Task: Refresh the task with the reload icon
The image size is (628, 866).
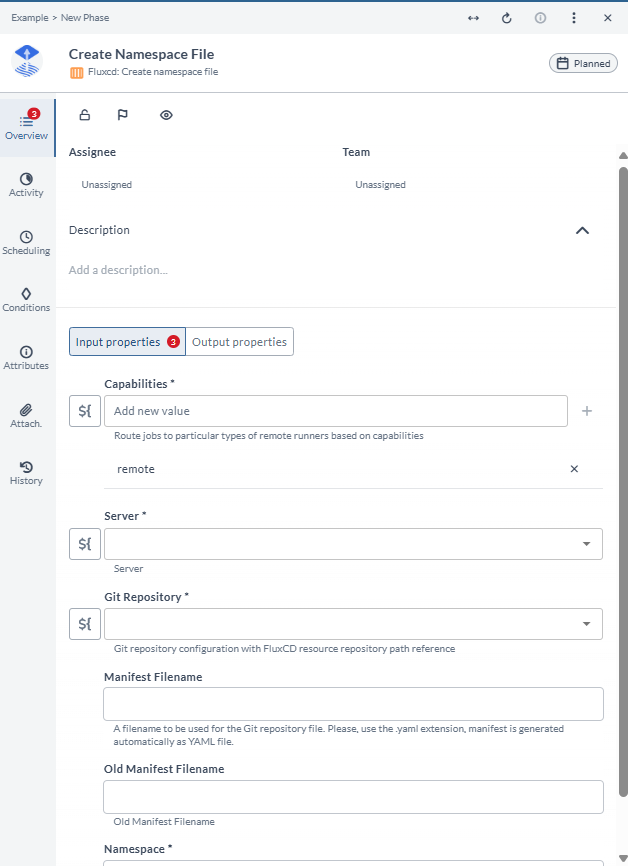Action: point(506,18)
